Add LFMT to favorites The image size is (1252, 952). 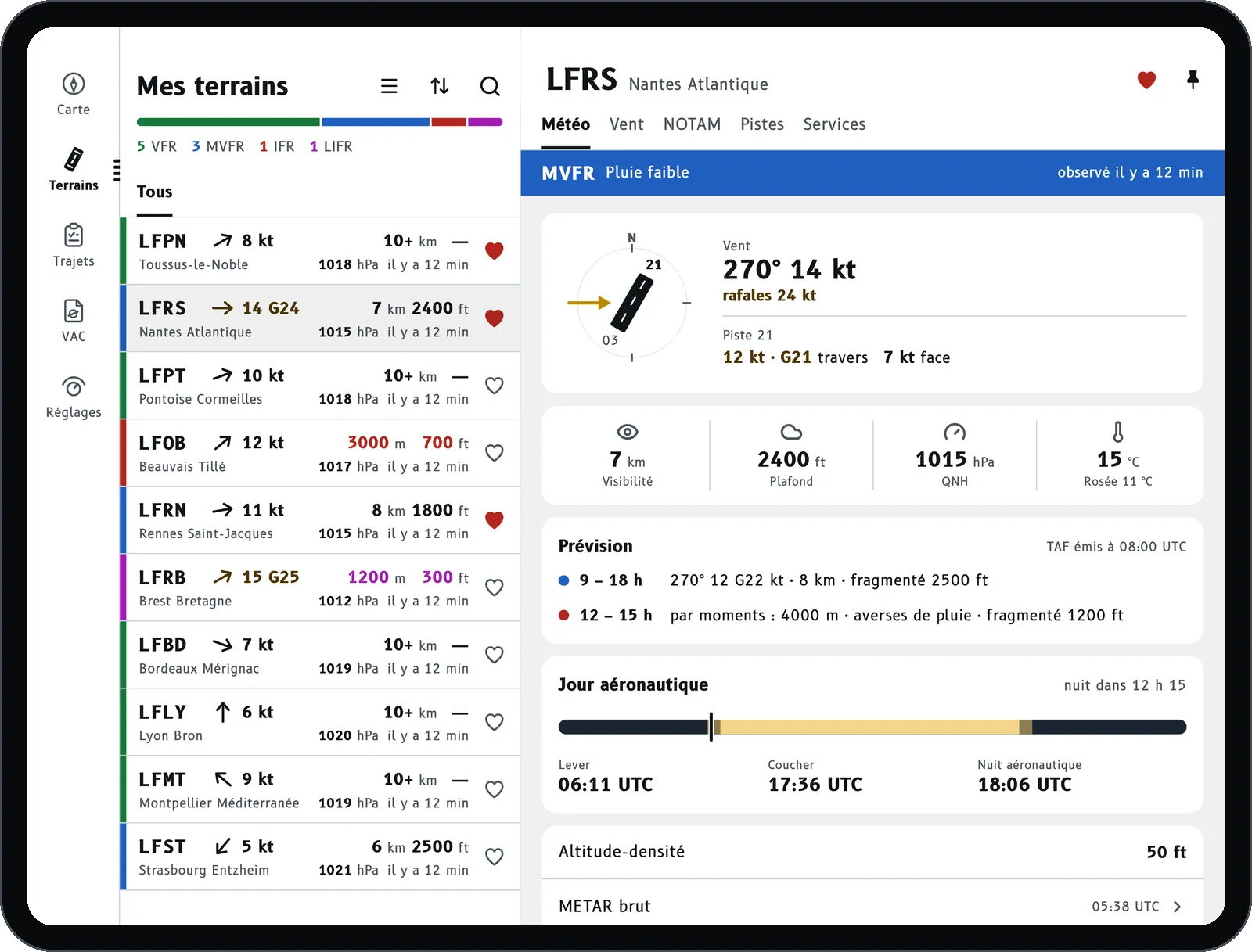pos(494,789)
